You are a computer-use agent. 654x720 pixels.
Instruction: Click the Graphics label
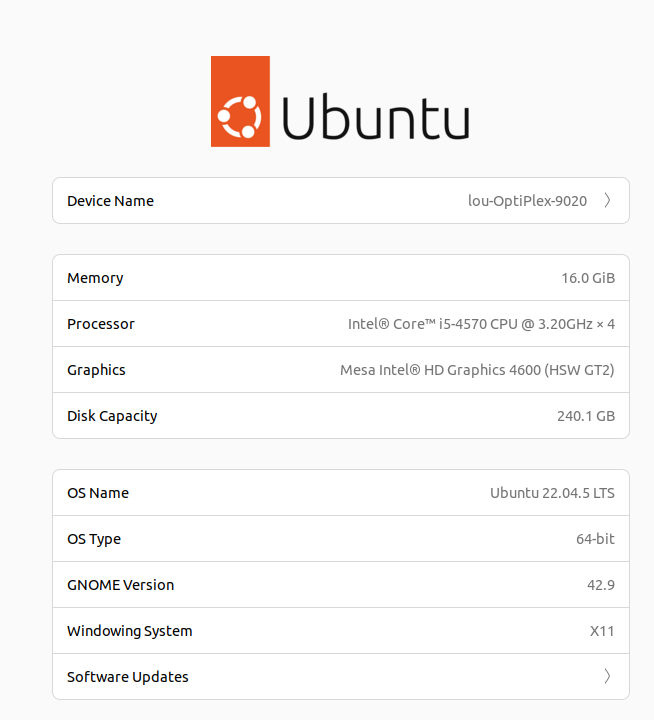point(96,370)
